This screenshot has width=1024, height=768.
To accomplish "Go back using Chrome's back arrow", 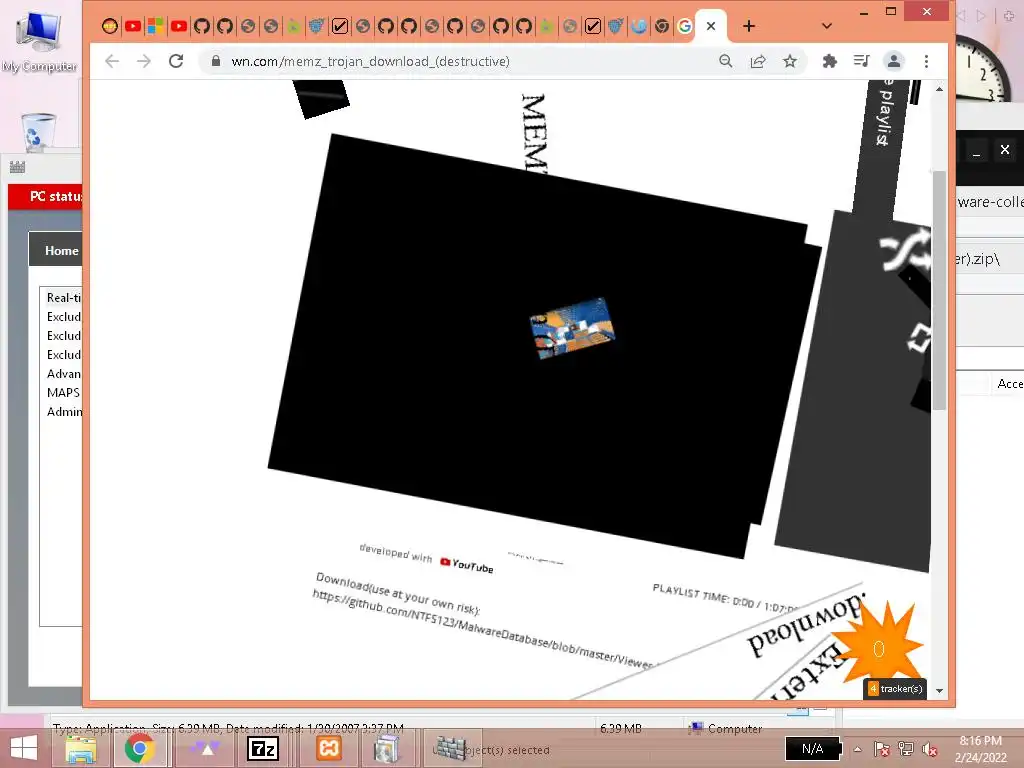I will 112,61.
